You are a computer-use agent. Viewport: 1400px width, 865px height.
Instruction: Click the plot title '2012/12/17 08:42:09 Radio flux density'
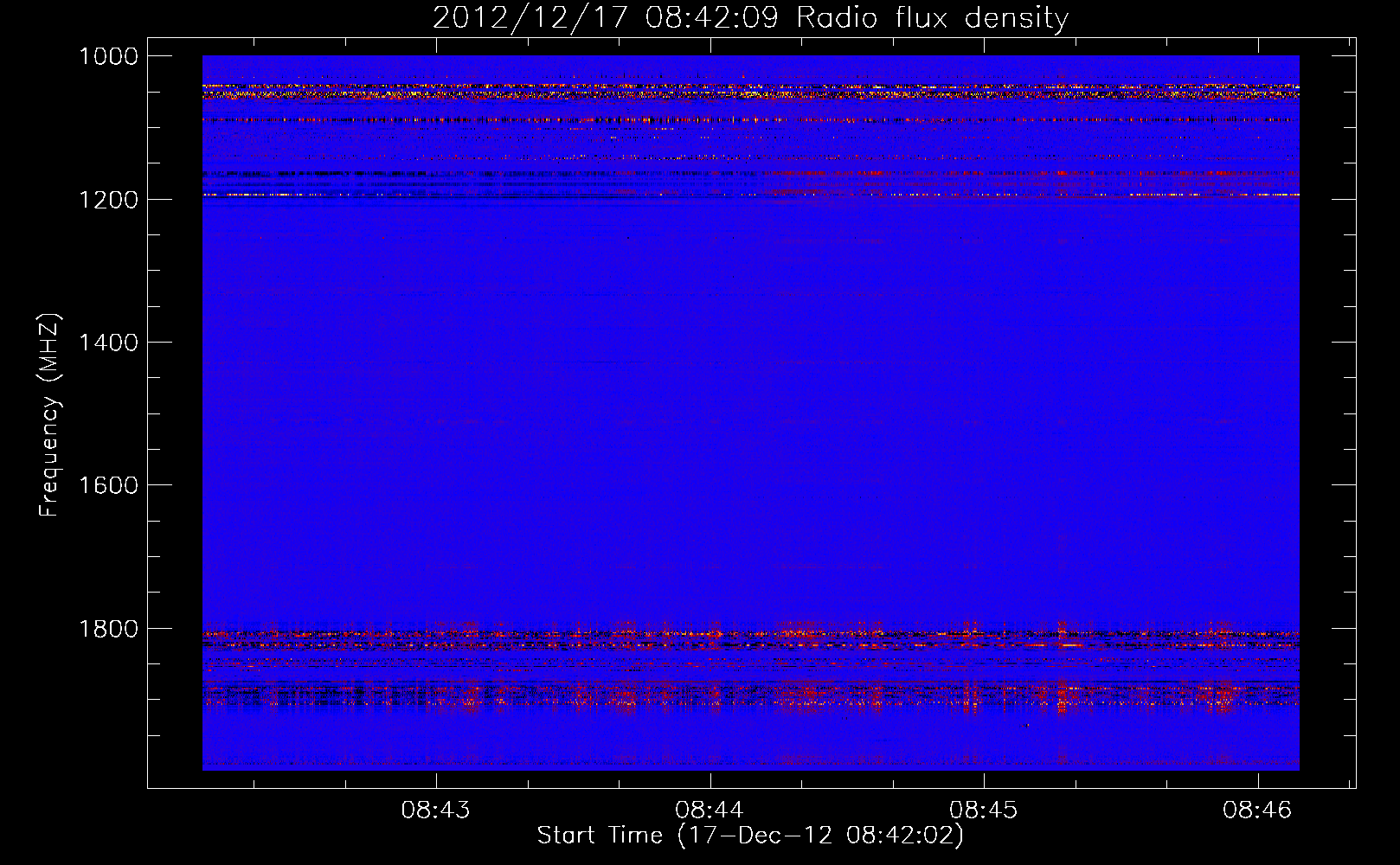click(x=750, y=18)
